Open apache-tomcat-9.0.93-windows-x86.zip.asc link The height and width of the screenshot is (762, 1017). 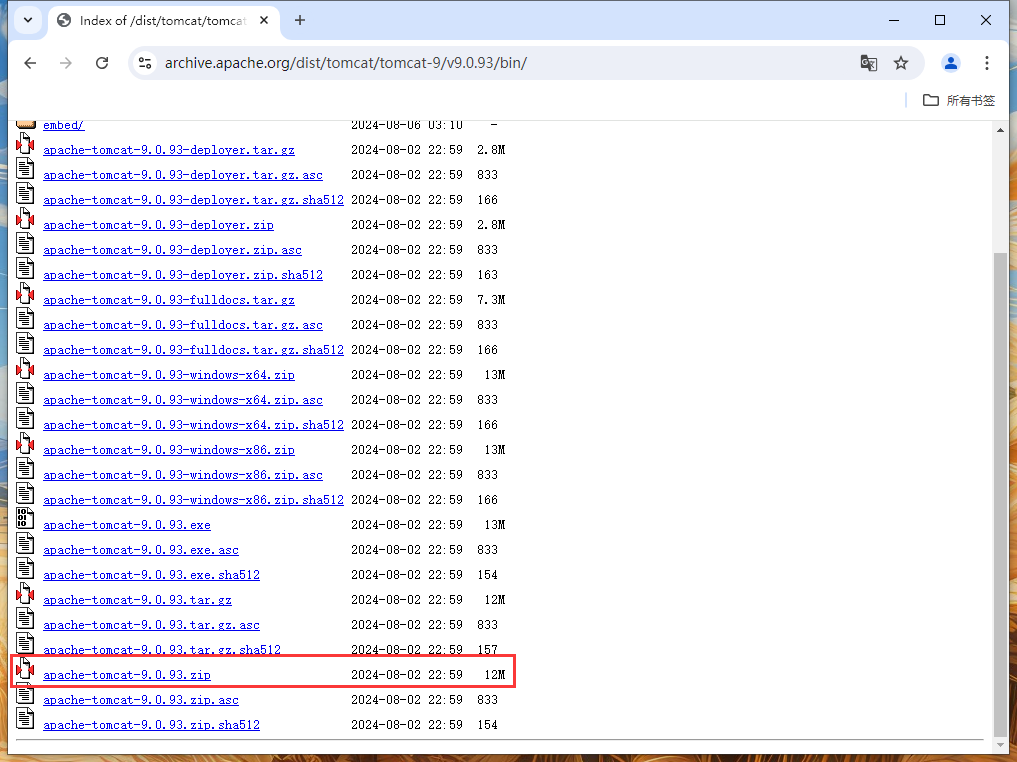[x=183, y=475]
